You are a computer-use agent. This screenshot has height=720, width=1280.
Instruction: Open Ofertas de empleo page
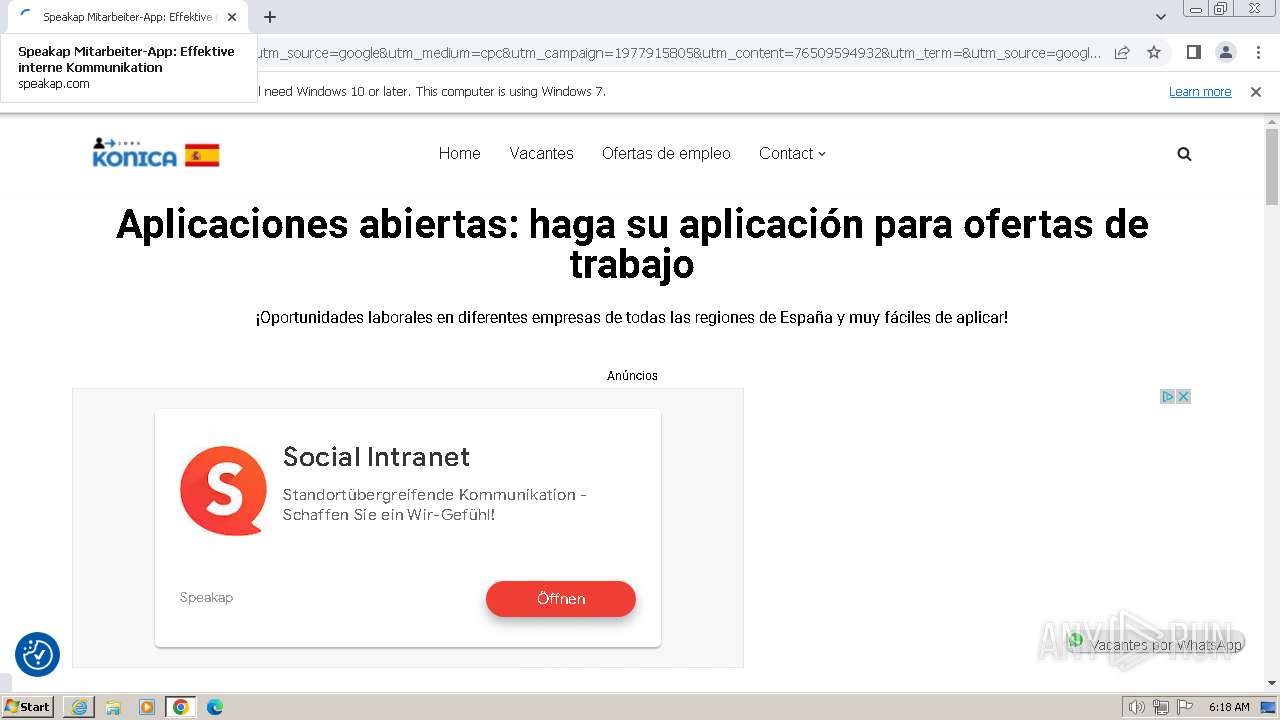(666, 153)
